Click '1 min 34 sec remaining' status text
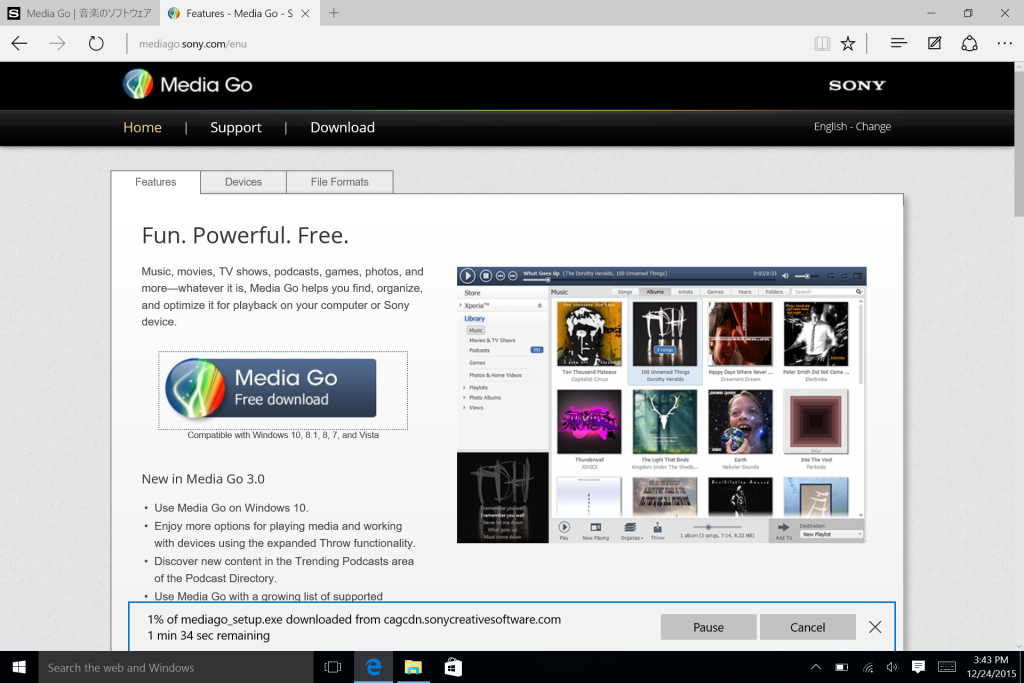This screenshot has height=683, width=1024. click(x=208, y=635)
